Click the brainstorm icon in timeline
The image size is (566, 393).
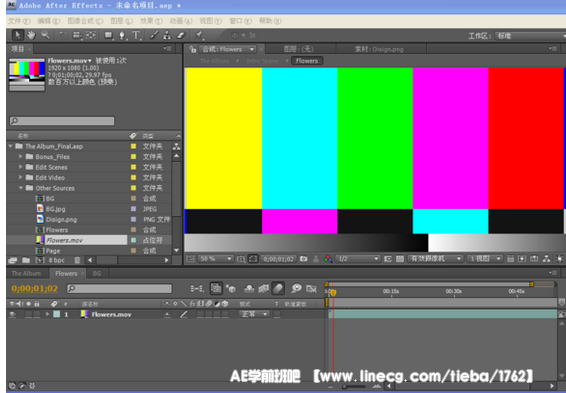(296, 288)
